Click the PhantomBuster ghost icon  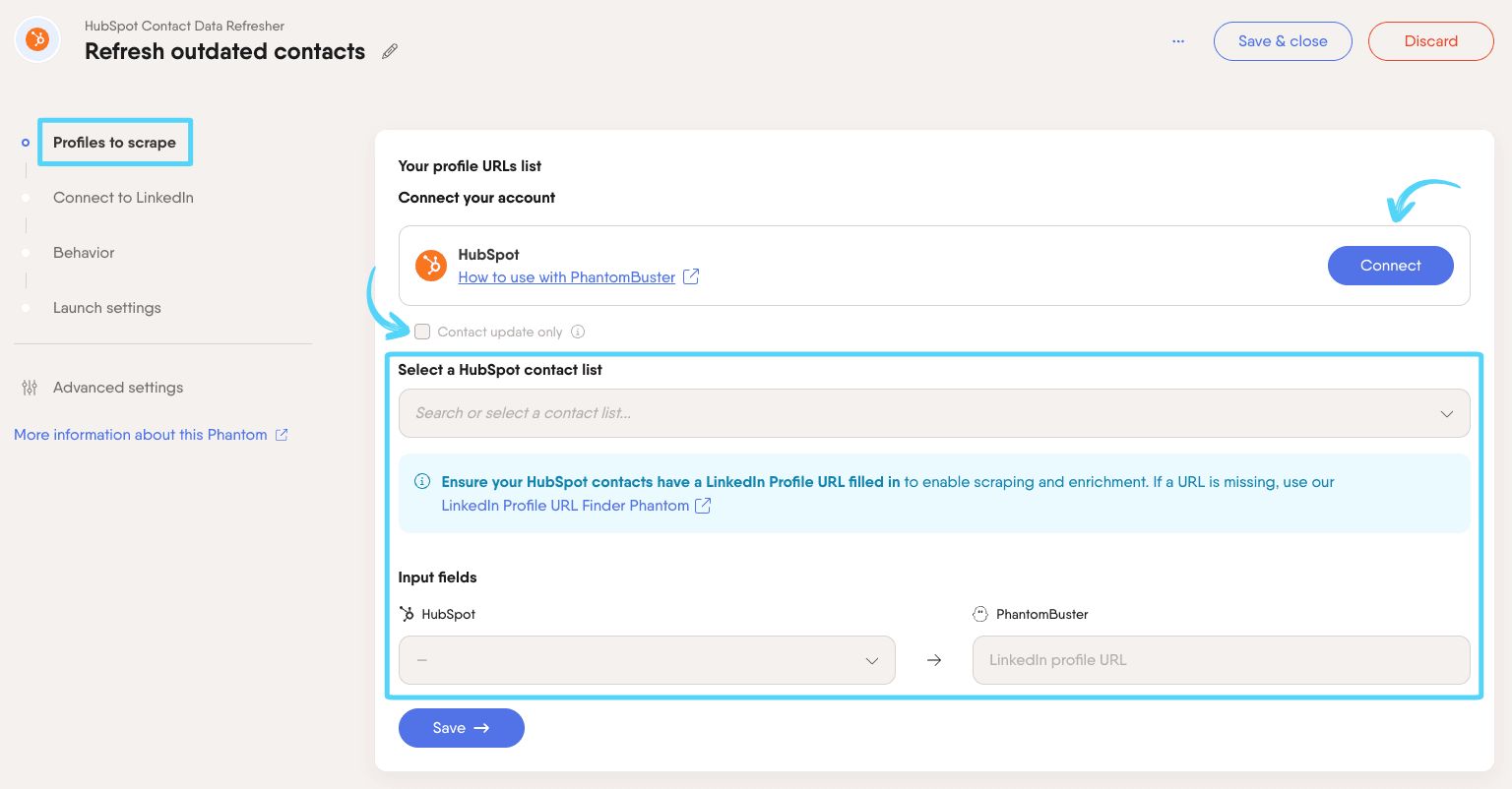[980, 614]
